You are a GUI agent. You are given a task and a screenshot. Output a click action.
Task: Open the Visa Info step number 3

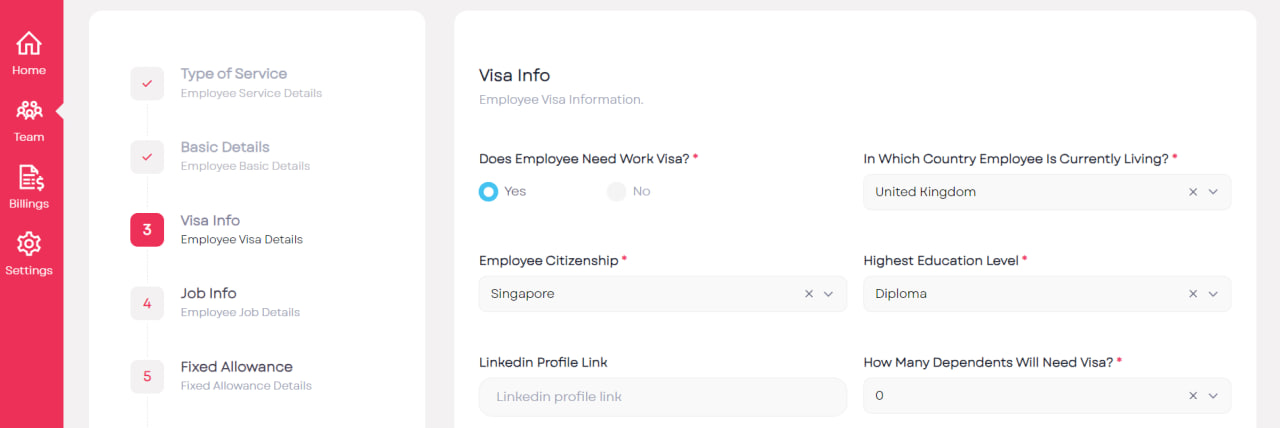[x=147, y=229]
